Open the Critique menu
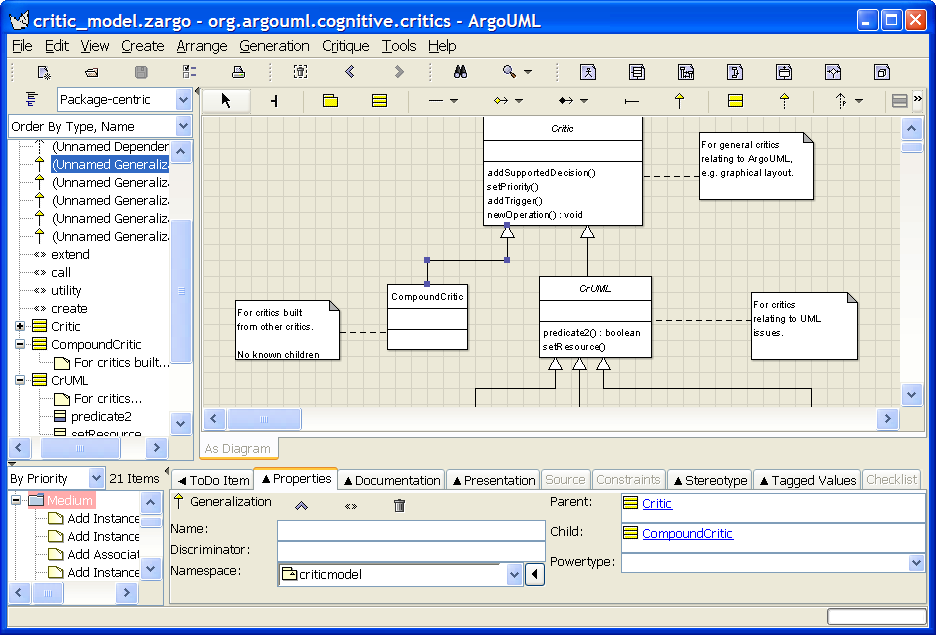Viewport: 936px width, 635px height. pyautogui.click(x=345, y=46)
